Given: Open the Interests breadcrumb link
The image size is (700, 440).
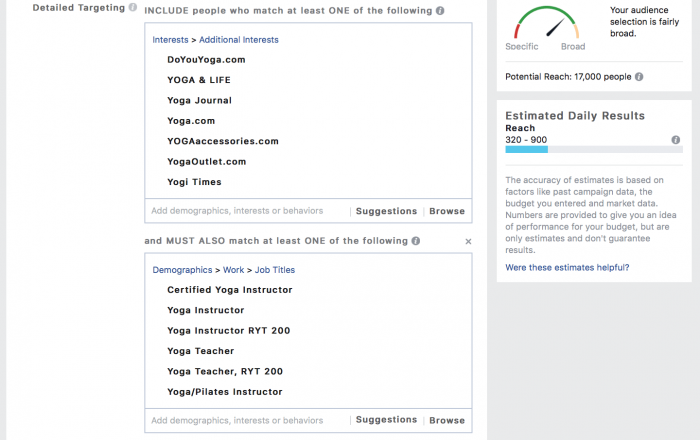Looking at the screenshot, I should coord(170,40).
